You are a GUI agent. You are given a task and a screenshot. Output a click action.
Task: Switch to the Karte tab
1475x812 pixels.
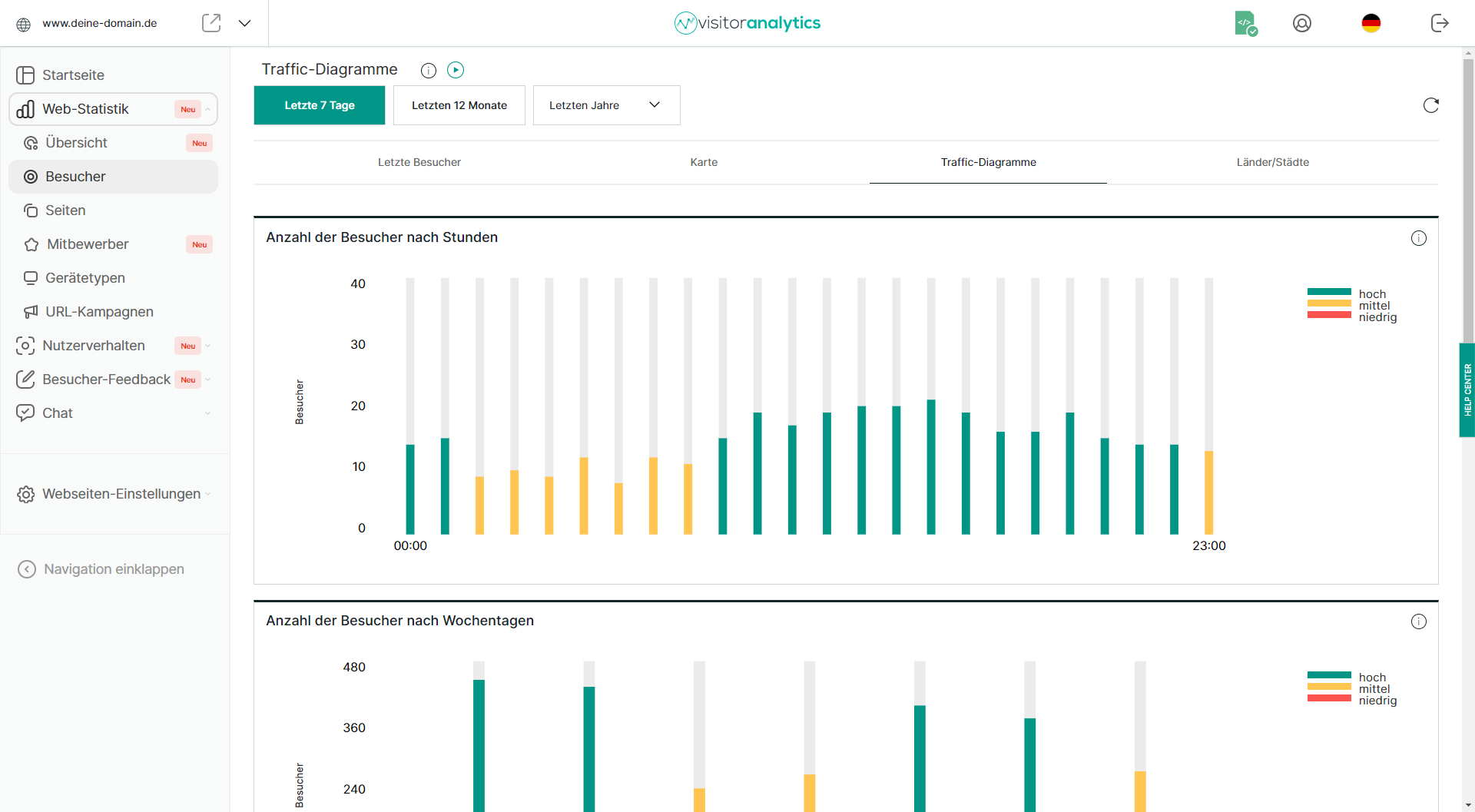(704, 162)
